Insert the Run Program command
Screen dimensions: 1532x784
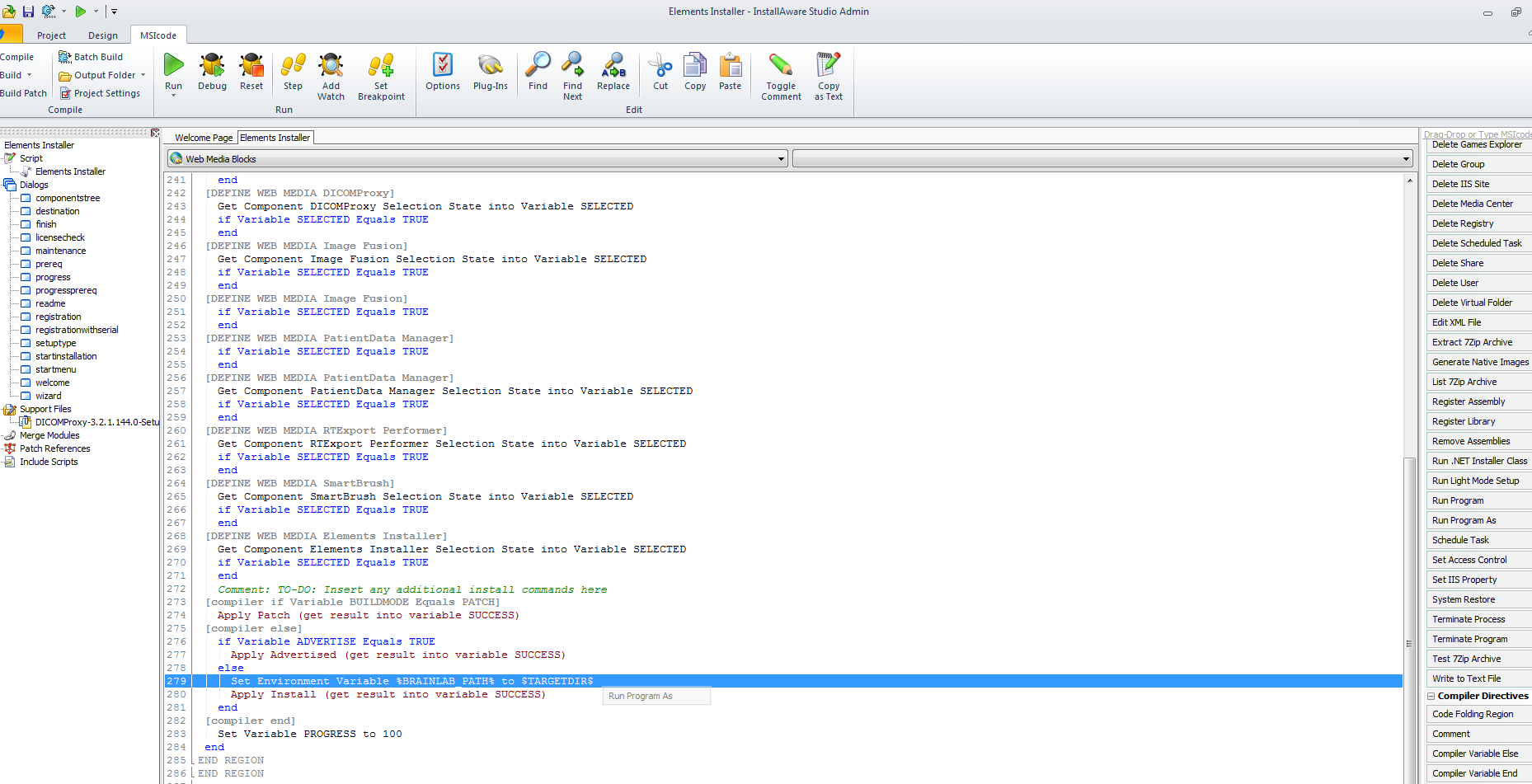click(1478, 500)
